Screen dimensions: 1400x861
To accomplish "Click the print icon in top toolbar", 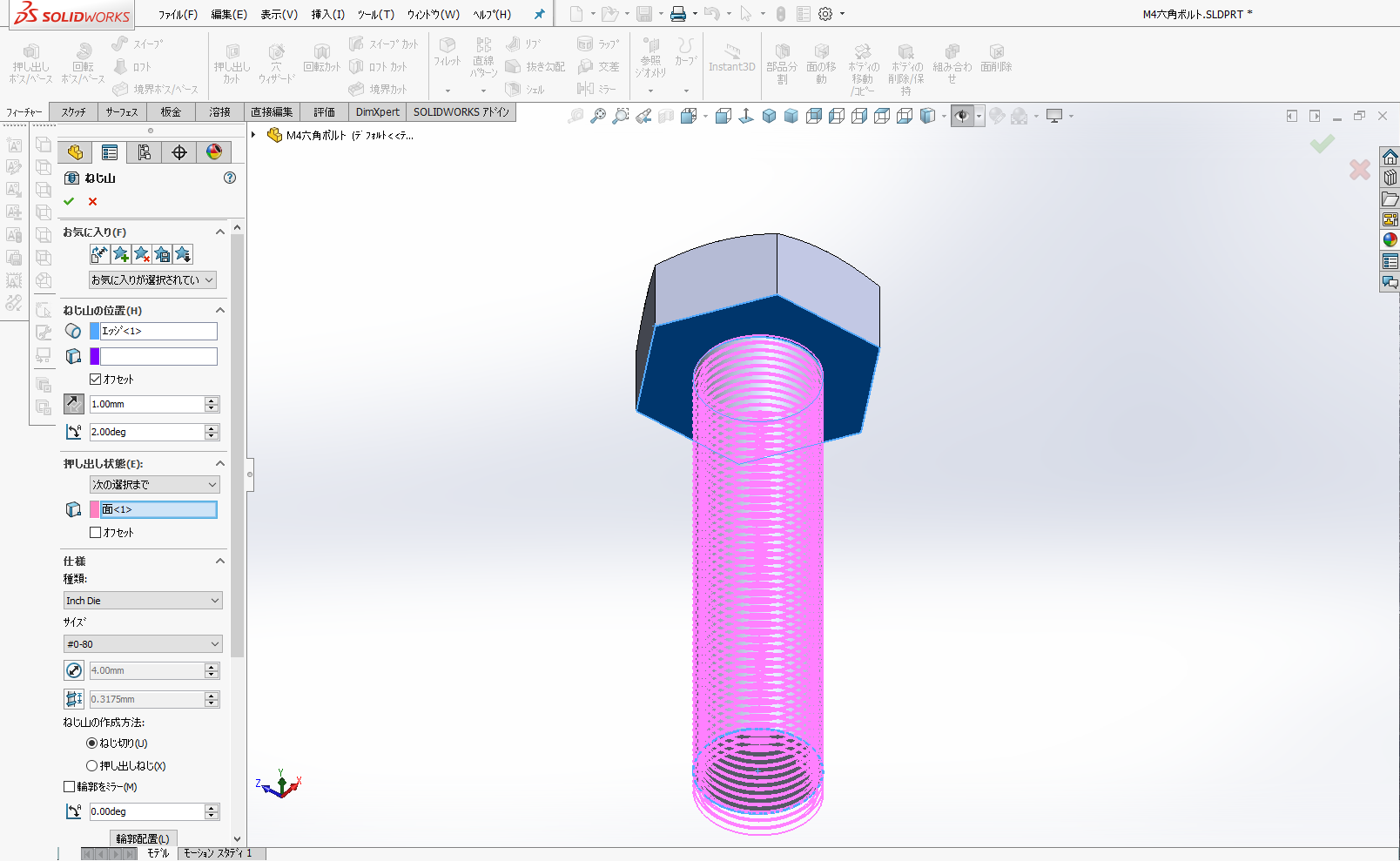I will click(678, 14).
